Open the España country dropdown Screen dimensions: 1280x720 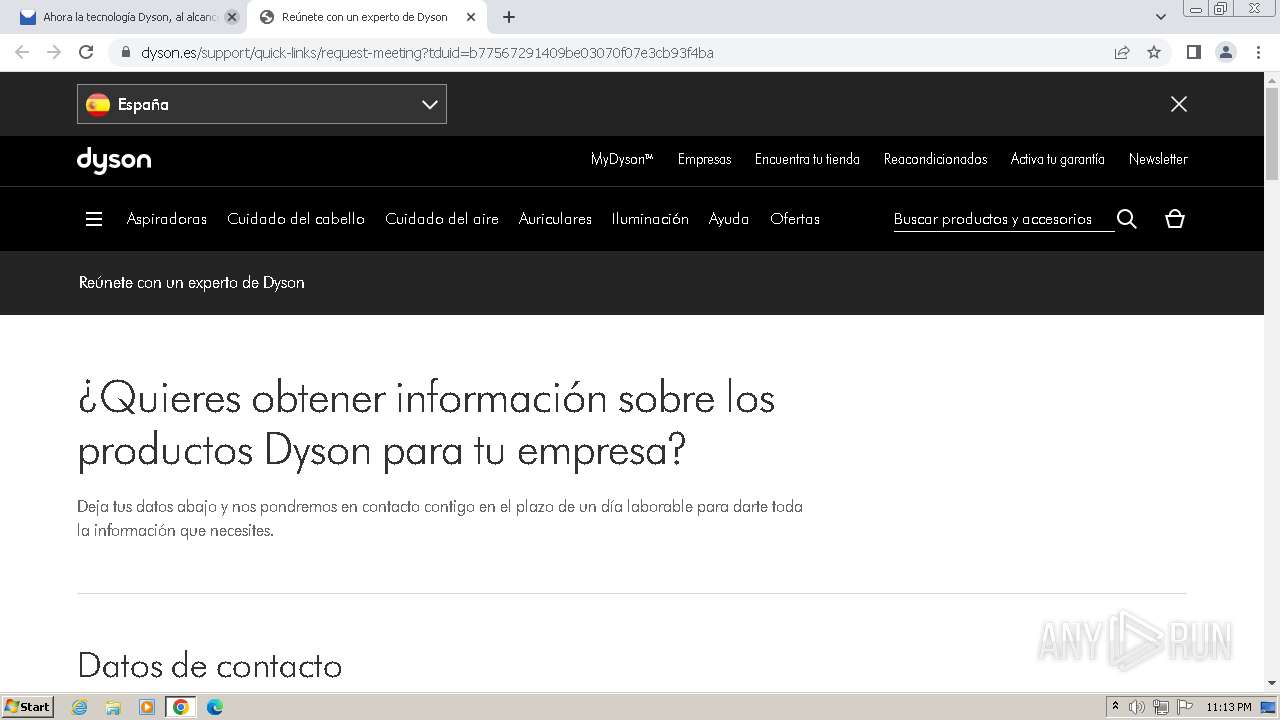click(262, 104)
